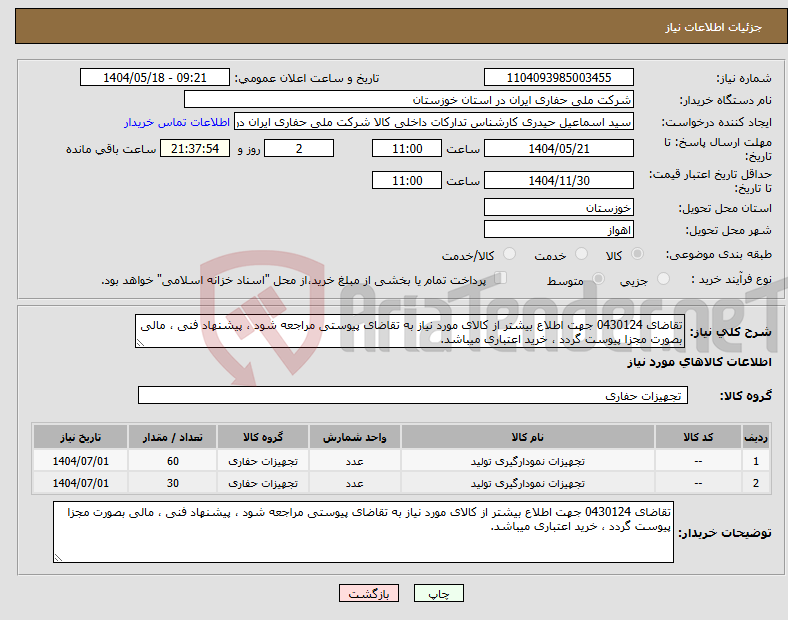Select the جزیی purchase type radio
This screenshot has width=788, height=620.
[x=663, y=278]
